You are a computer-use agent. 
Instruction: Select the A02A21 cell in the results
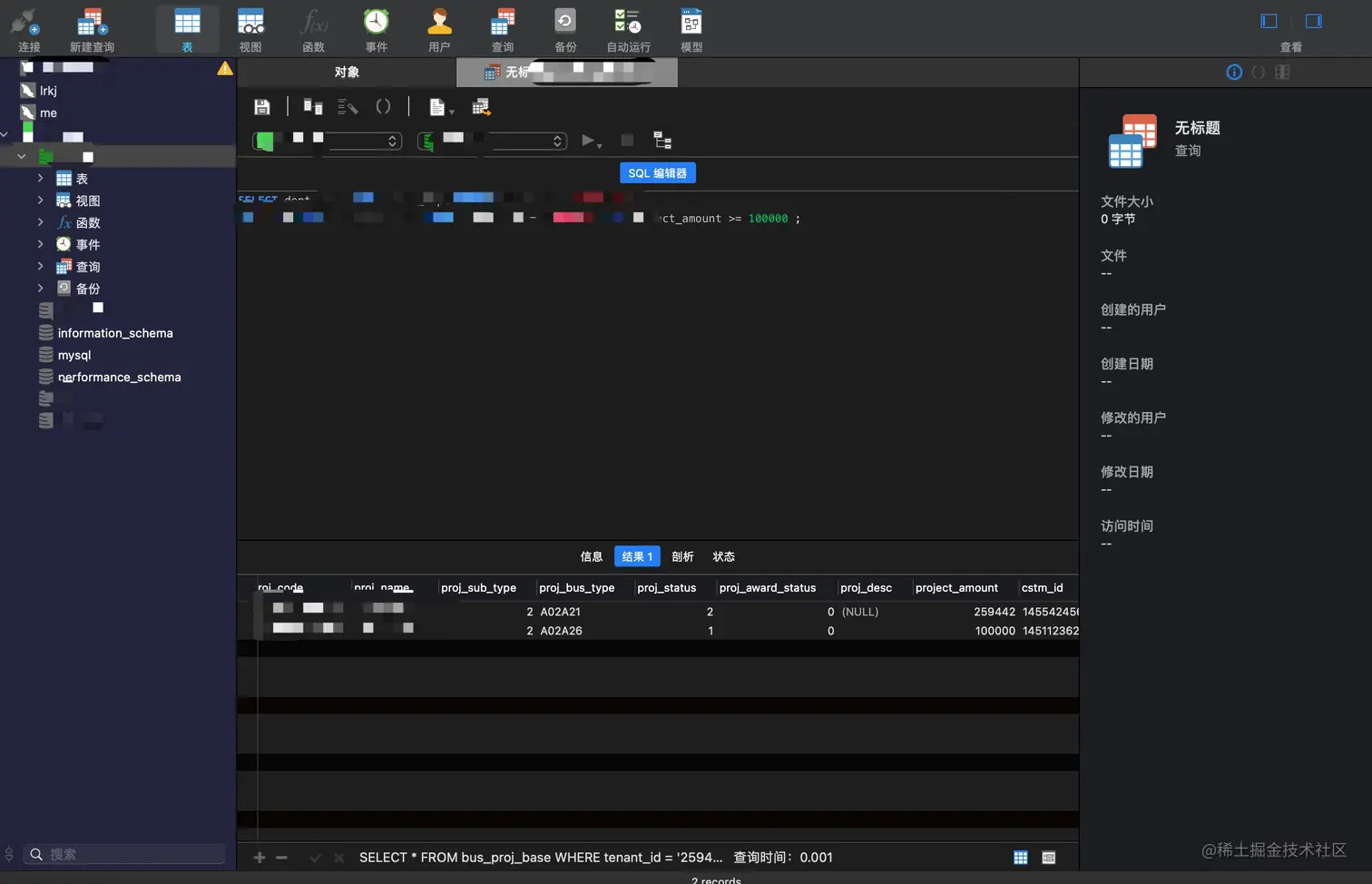coord(560,612)
